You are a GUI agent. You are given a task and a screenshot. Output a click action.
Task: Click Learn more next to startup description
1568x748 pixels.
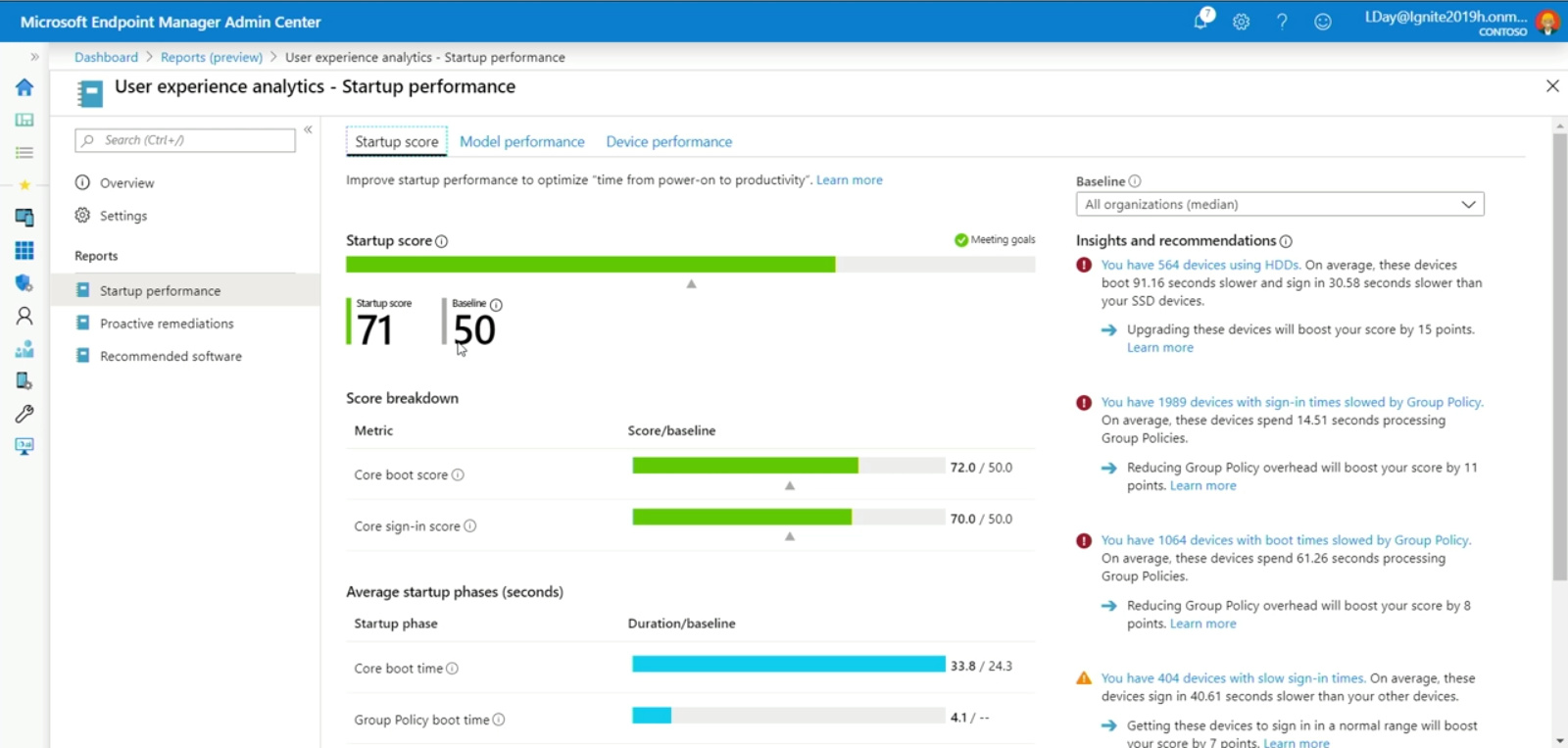850,180
